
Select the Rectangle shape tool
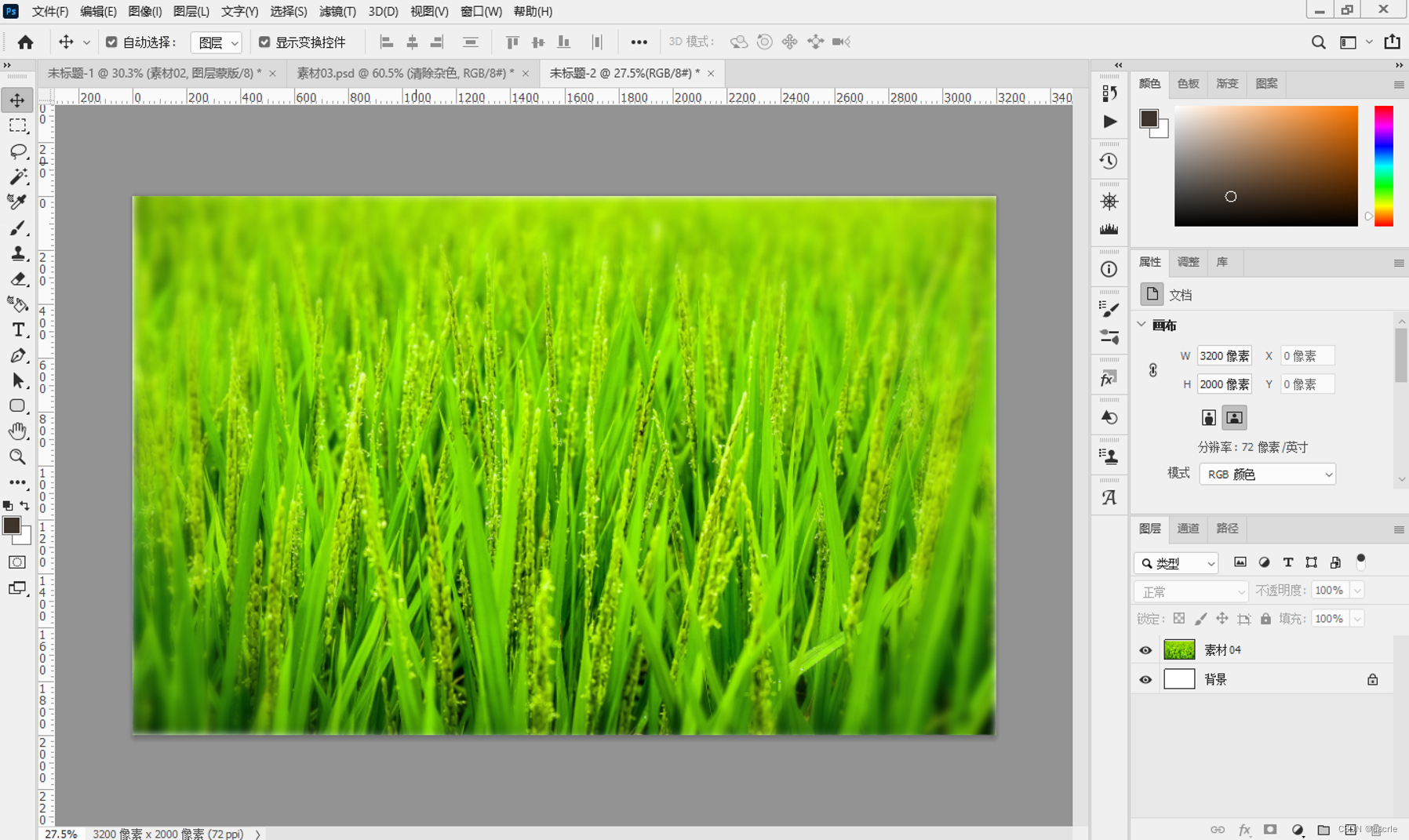17,405
